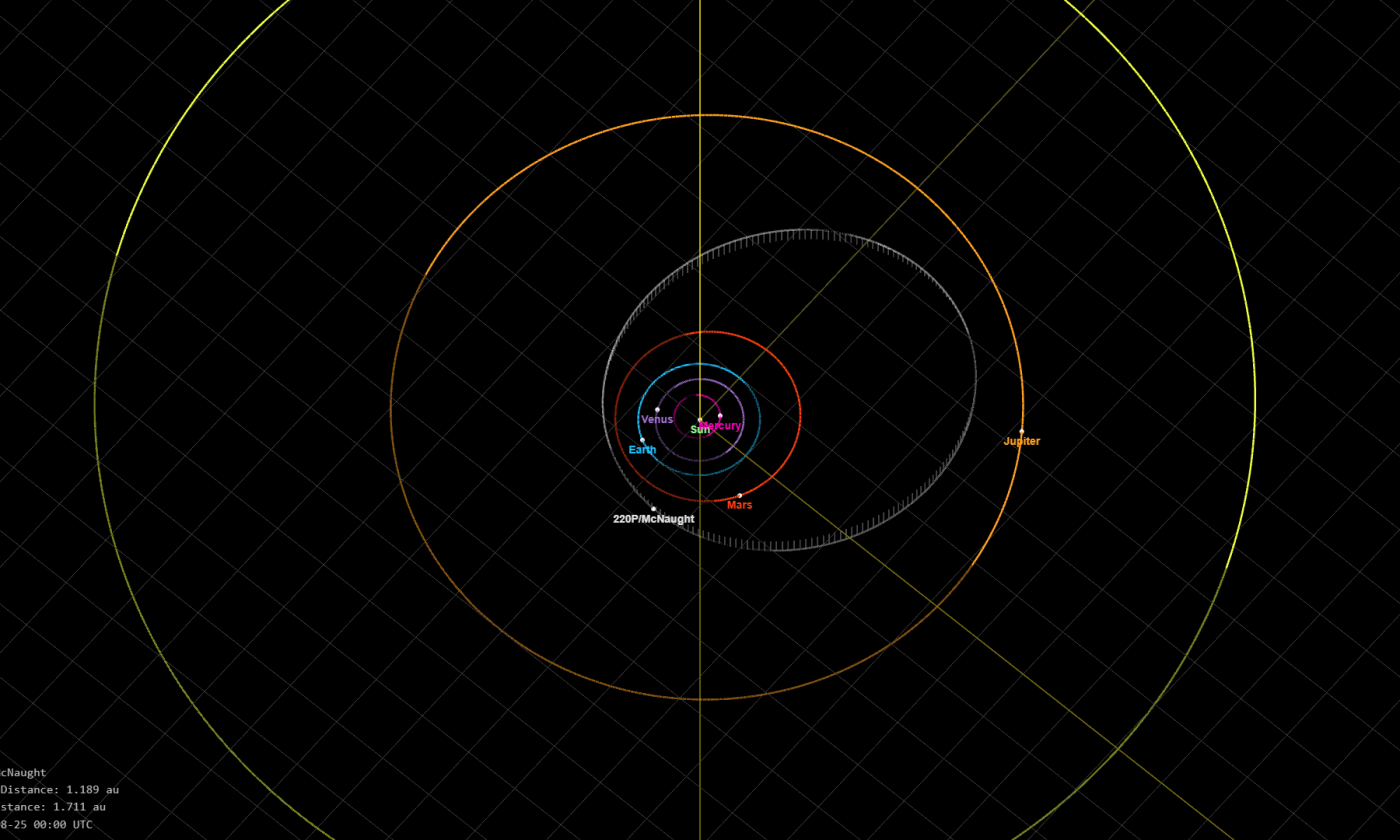
Task: Click the Mercury label
Action: click(x=722, y=426)
